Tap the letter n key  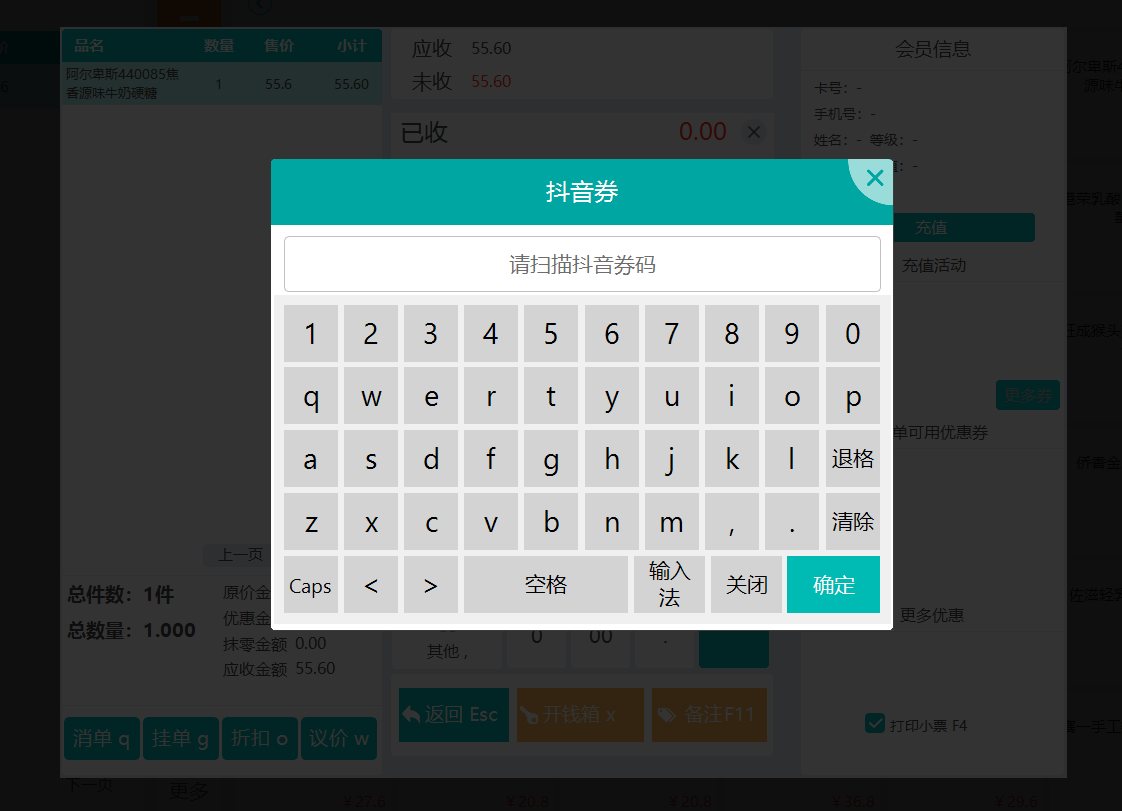pyautogui.click(x=612, y=522)
